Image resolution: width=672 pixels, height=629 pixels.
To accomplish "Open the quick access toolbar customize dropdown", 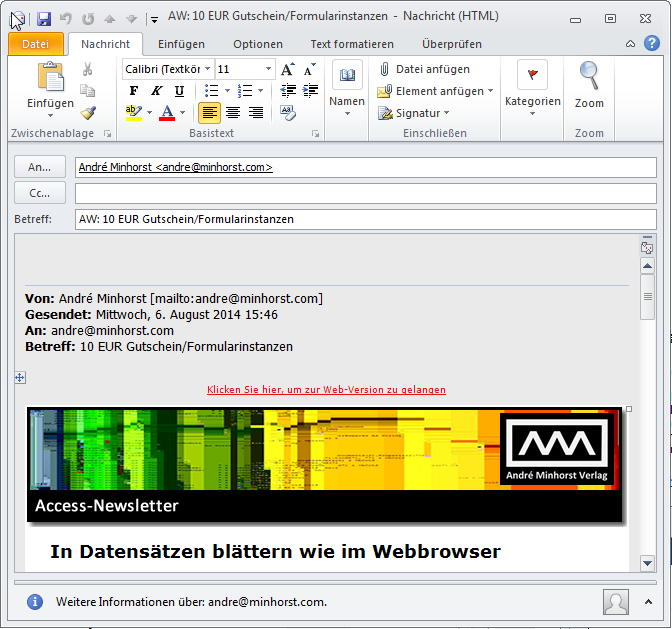I will click(x=154, y=20).
